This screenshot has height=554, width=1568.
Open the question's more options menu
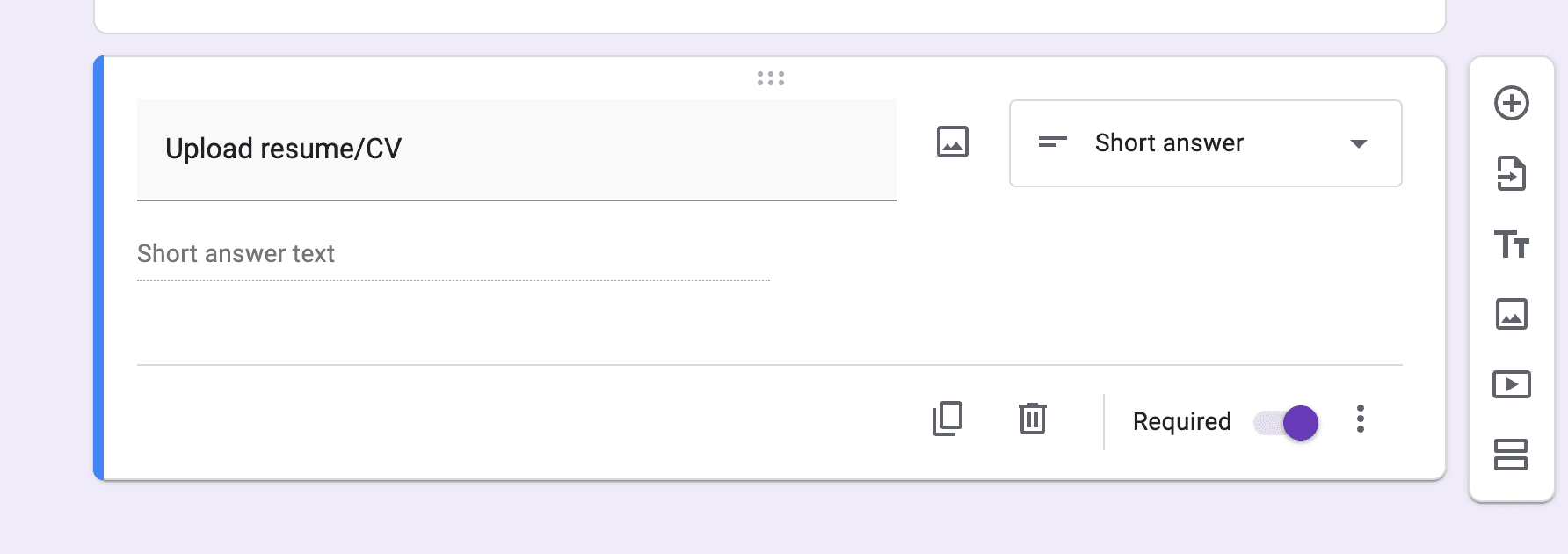click(1361, 420)
